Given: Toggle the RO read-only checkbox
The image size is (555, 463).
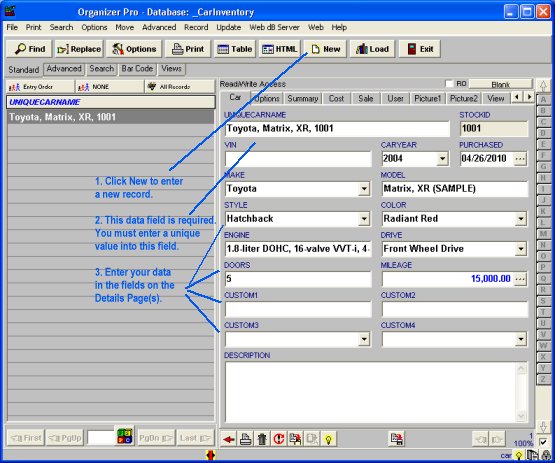Looking at the screenshot, I should pyautogui.click(x=449, y=84).
